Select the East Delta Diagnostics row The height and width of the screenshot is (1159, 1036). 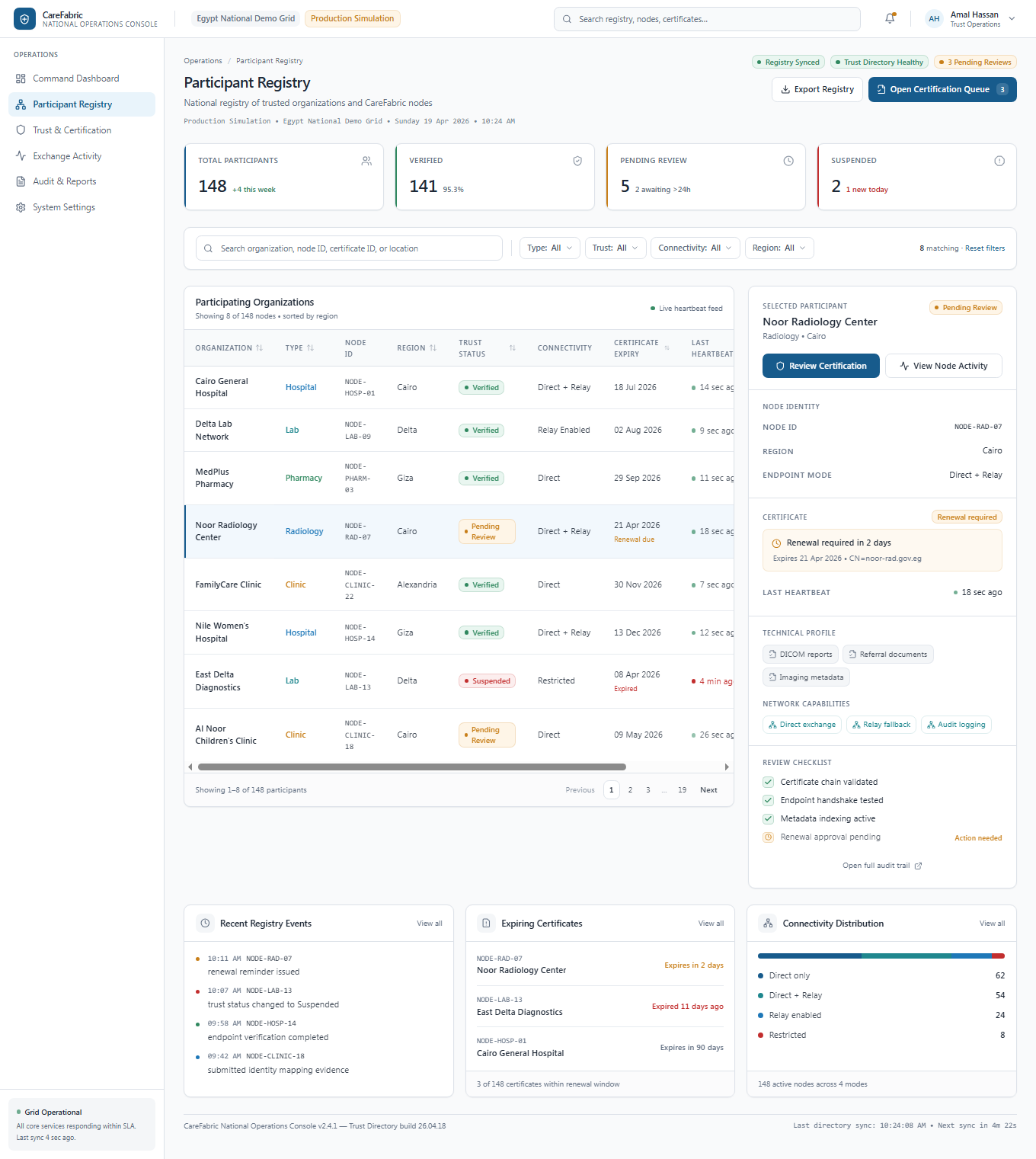click(459, 681)
